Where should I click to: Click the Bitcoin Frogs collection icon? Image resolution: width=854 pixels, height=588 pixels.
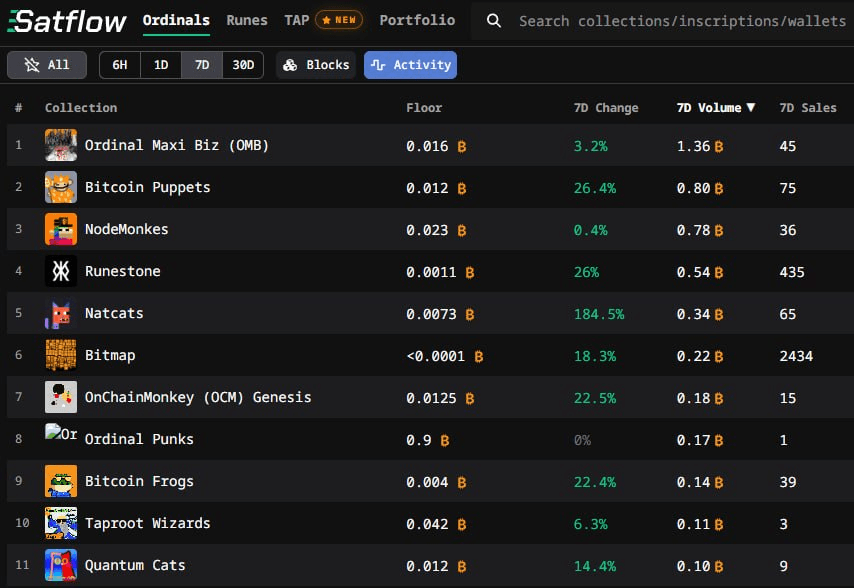pyautogui.click(x=61, y=482)
